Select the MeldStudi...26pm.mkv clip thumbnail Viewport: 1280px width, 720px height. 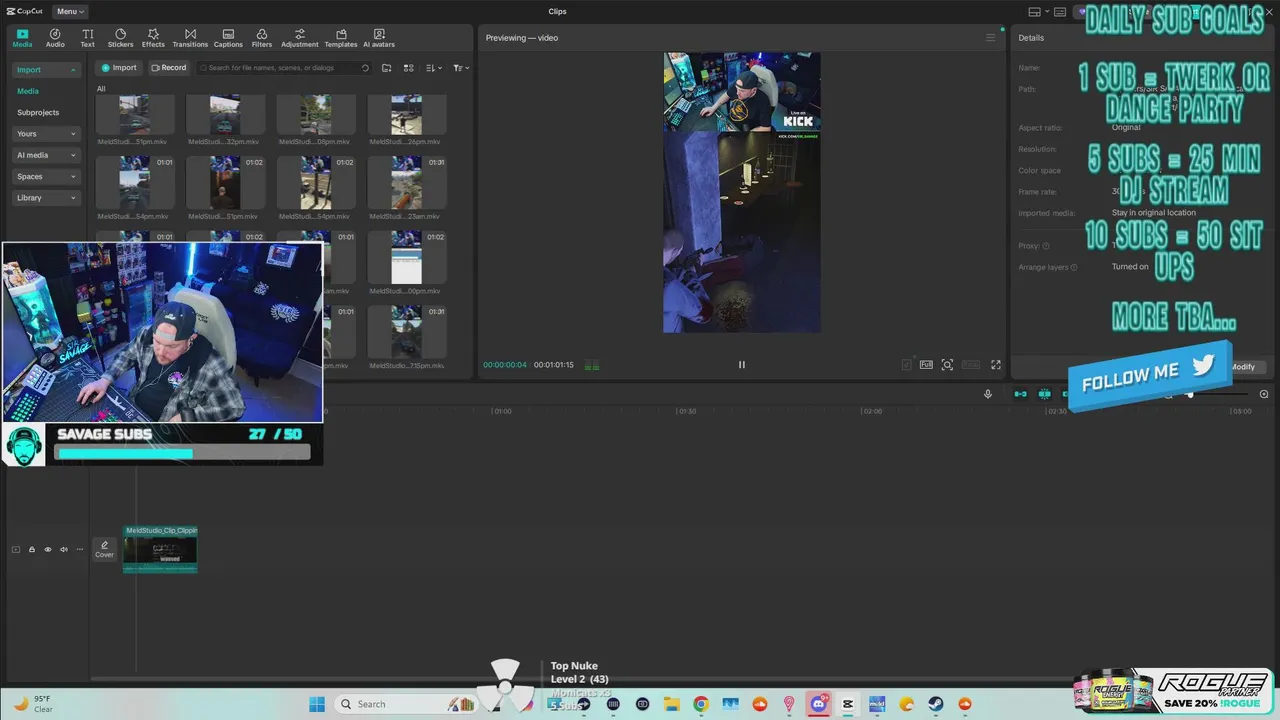pos(407,115)
